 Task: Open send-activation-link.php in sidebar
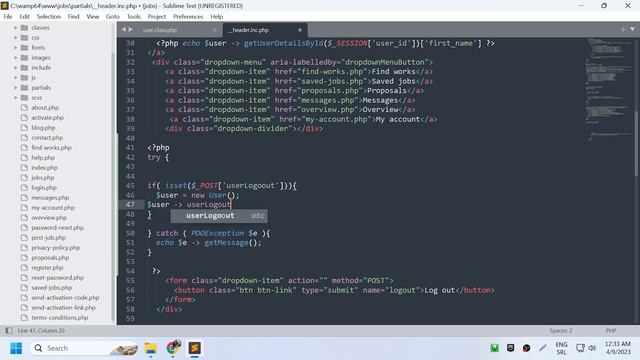[63, 308]
